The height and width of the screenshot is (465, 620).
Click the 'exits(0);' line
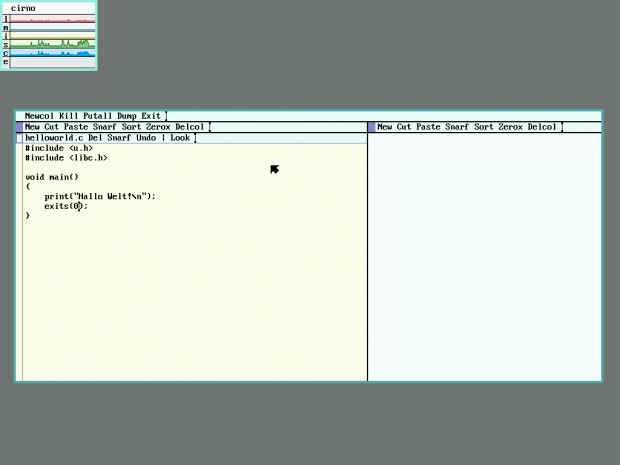click(x=66, y=206)
